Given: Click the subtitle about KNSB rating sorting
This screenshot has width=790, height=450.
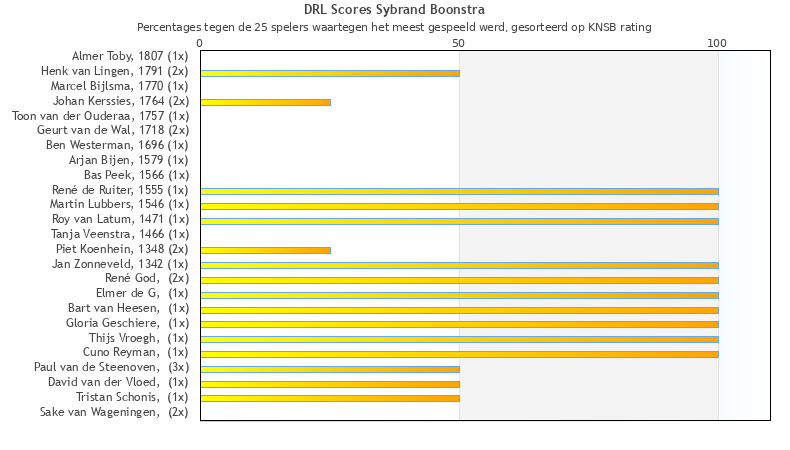Looking at the screenshot, I should [394, 27].
